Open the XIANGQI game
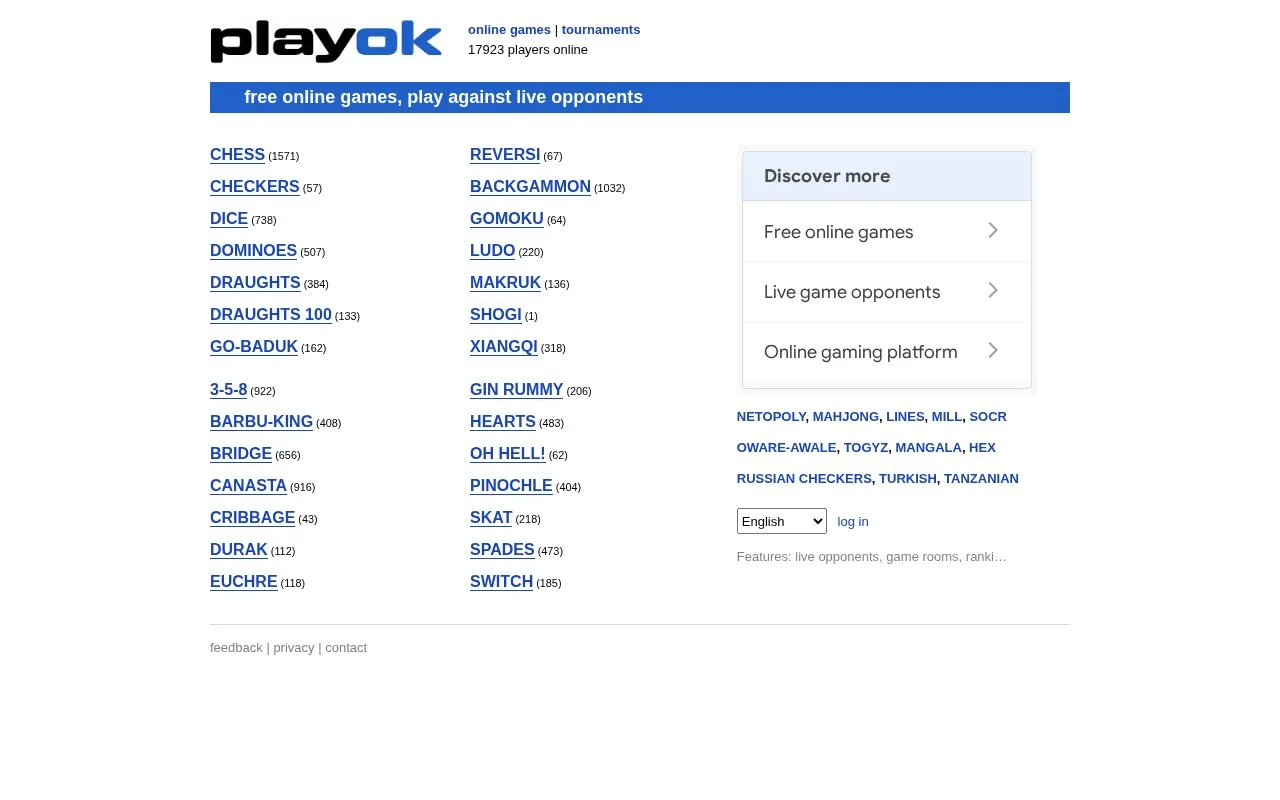Viewport: 1280px width, 800px height. tap(504, 347)
